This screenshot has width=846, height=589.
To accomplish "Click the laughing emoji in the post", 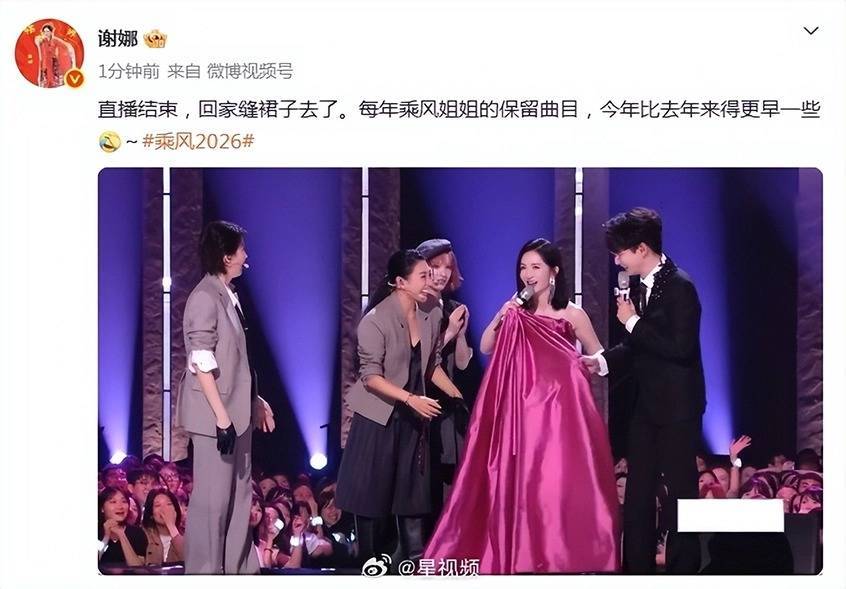I will tap(110, 142).
